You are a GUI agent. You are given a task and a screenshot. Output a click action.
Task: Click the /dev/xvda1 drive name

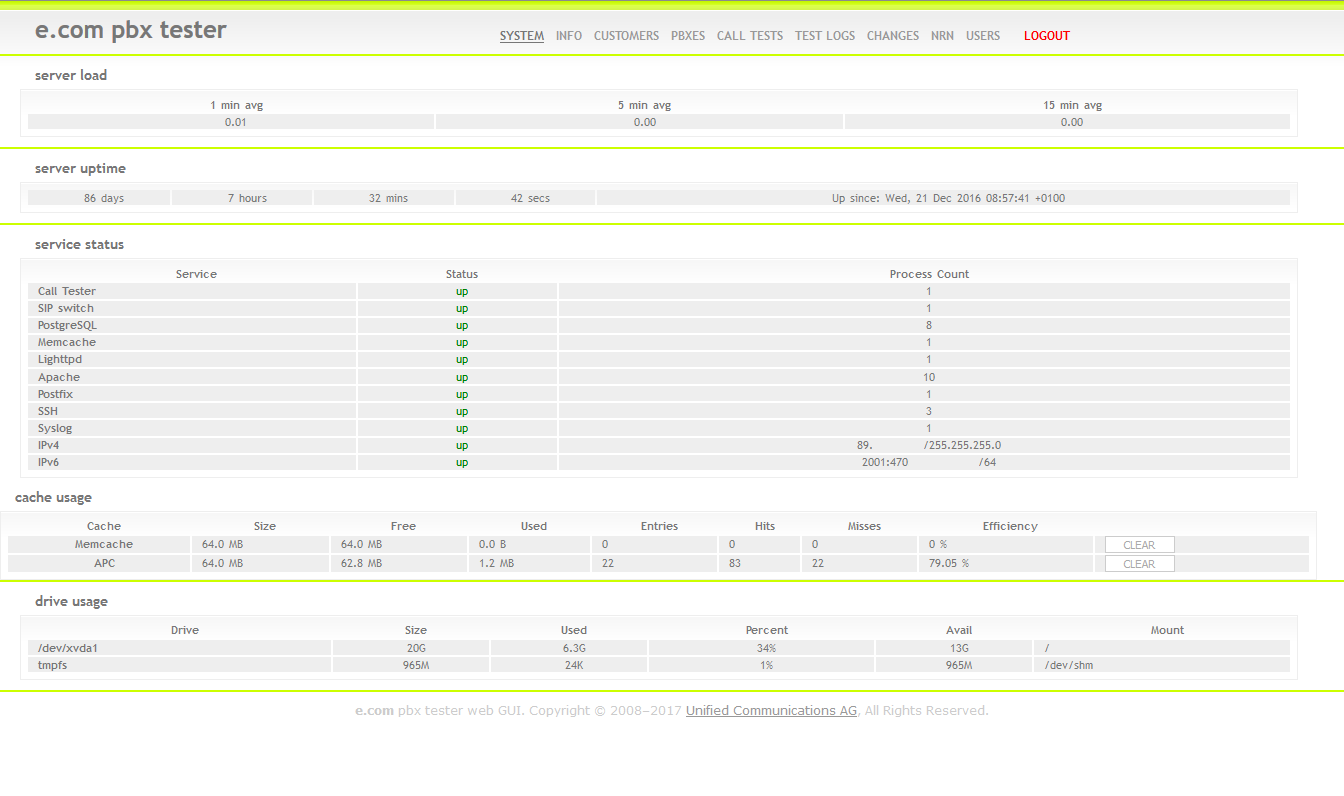68,648
